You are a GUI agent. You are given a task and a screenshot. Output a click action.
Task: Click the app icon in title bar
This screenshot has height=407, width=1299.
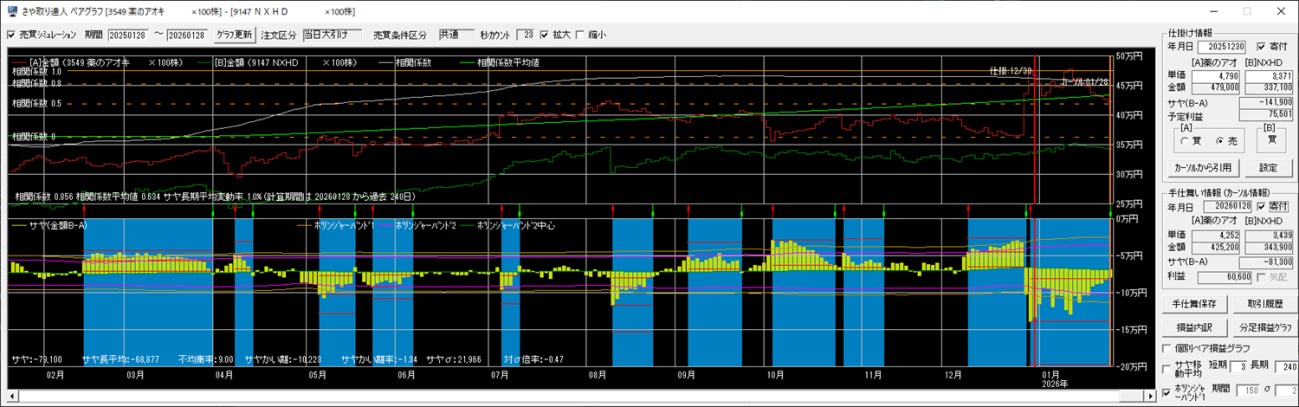click(11, 11)
